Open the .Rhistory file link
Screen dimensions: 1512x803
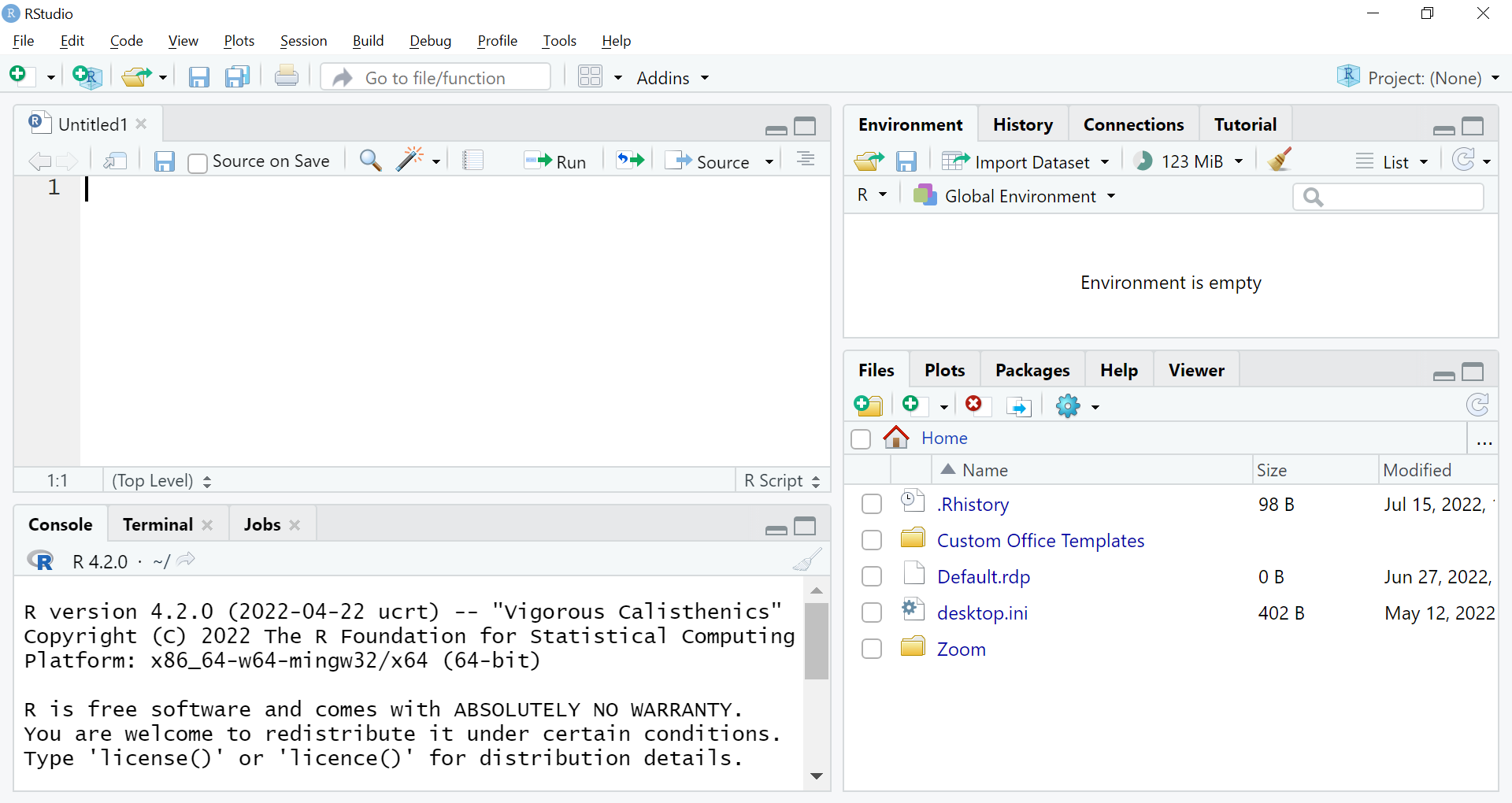pos(973,504)
